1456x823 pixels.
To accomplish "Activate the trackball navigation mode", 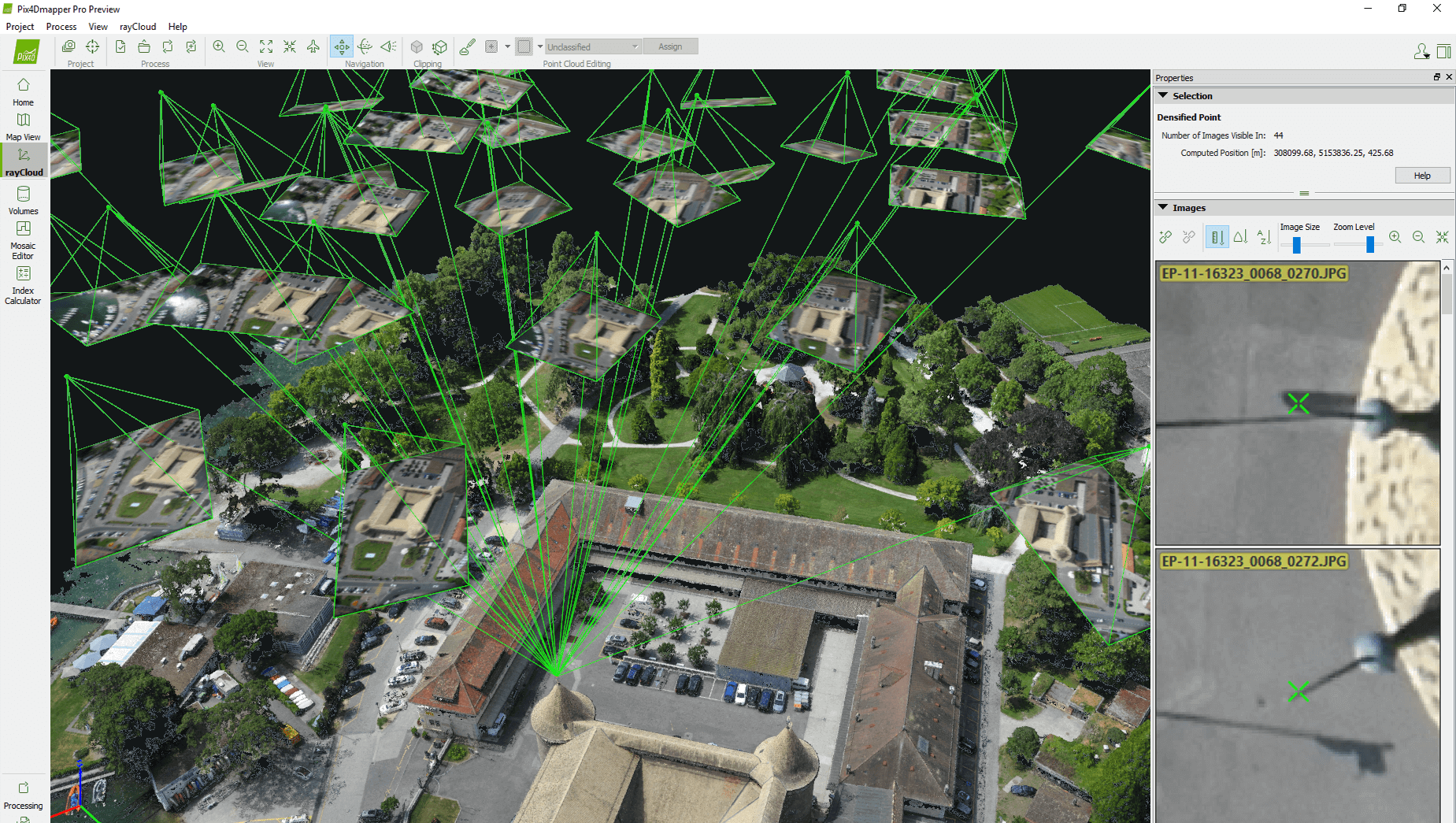I will 365,46.
